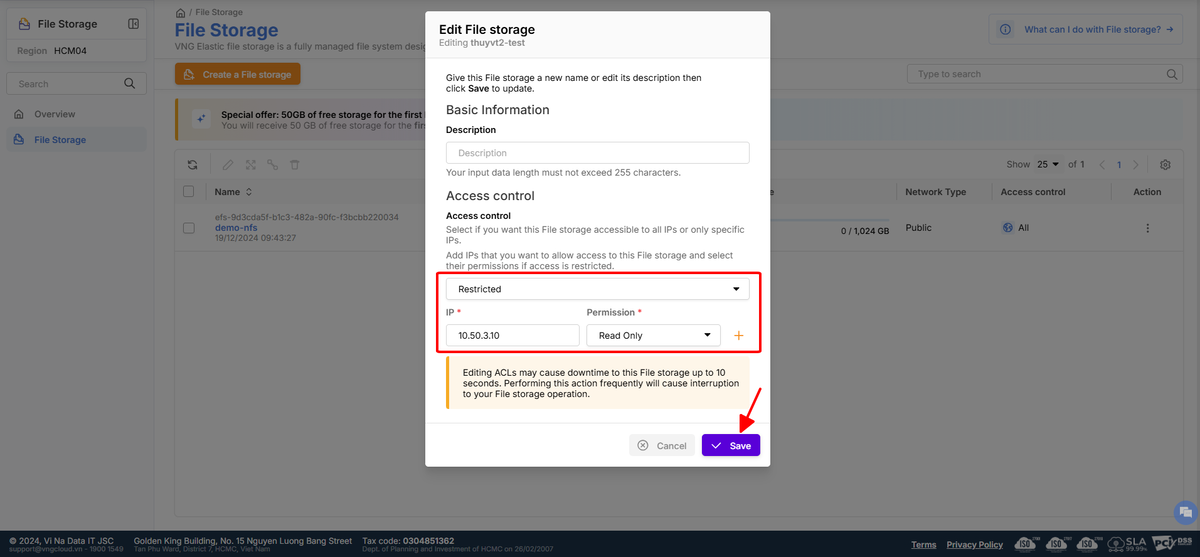Click the pencil edit icon in toolbar
Image resolution: width=1200 pixels, height=557 pixels.
pyautogui.click(x=228, y=165)
